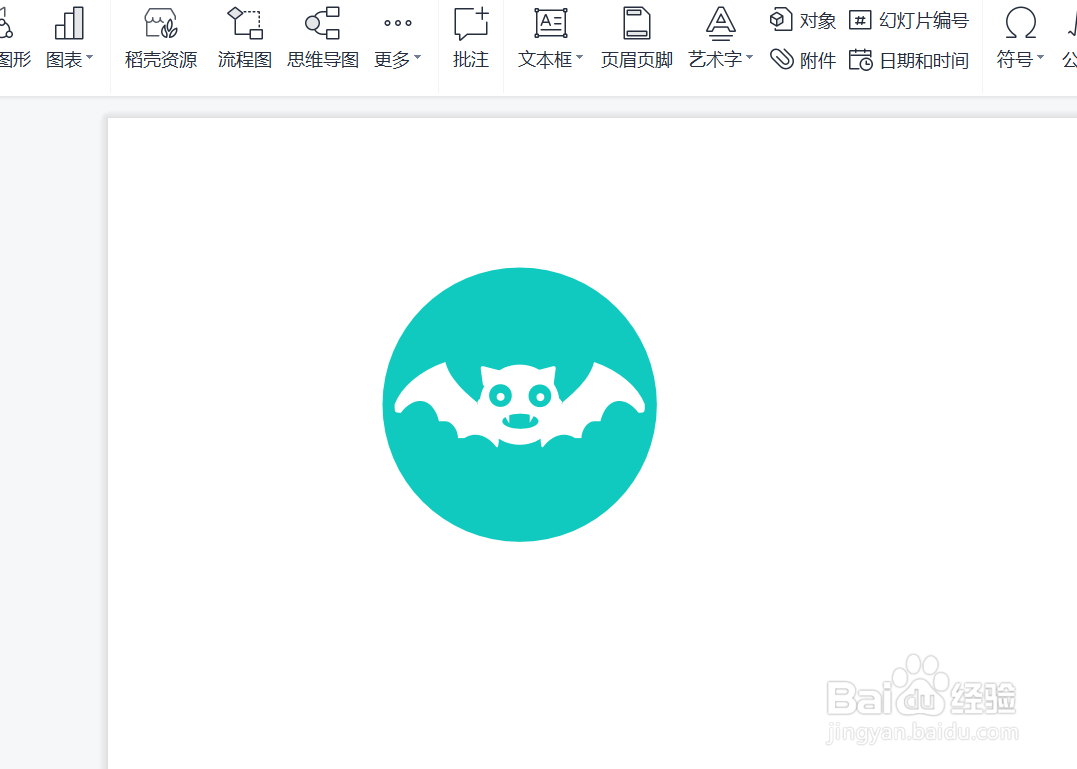Click the 思维导图 text label

[323, 60]
